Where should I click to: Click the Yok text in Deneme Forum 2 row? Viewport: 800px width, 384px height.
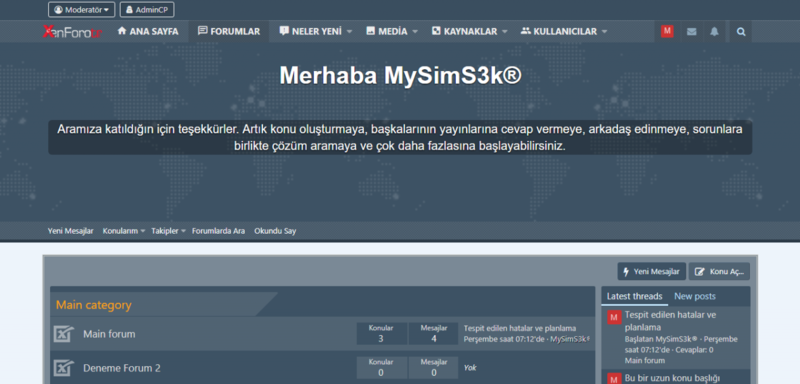[x=470, y=368]
